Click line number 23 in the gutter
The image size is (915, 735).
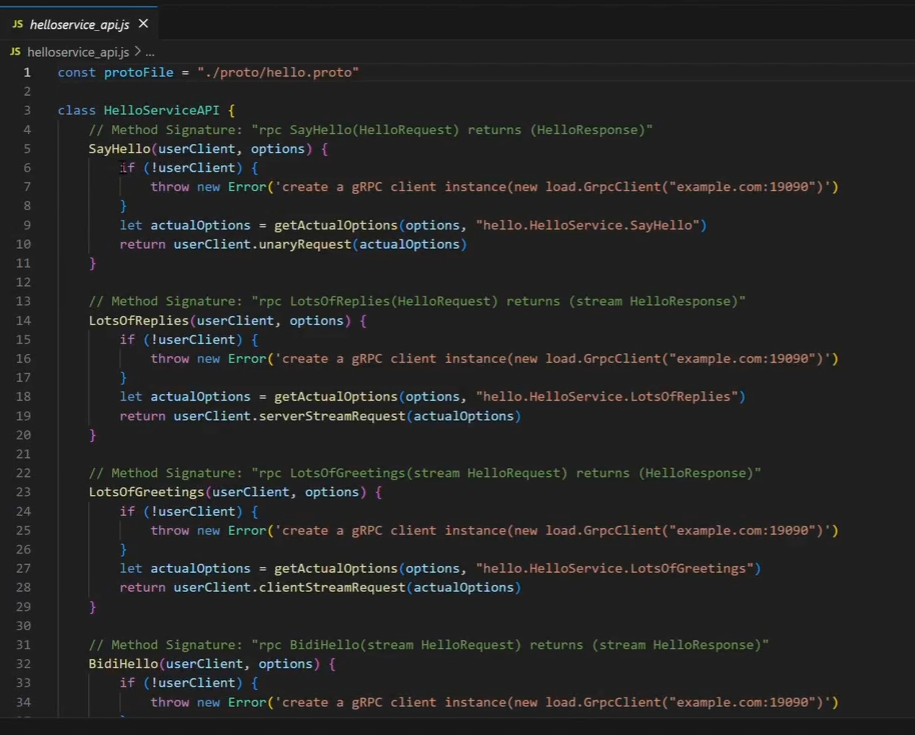(x=24, y=492)
